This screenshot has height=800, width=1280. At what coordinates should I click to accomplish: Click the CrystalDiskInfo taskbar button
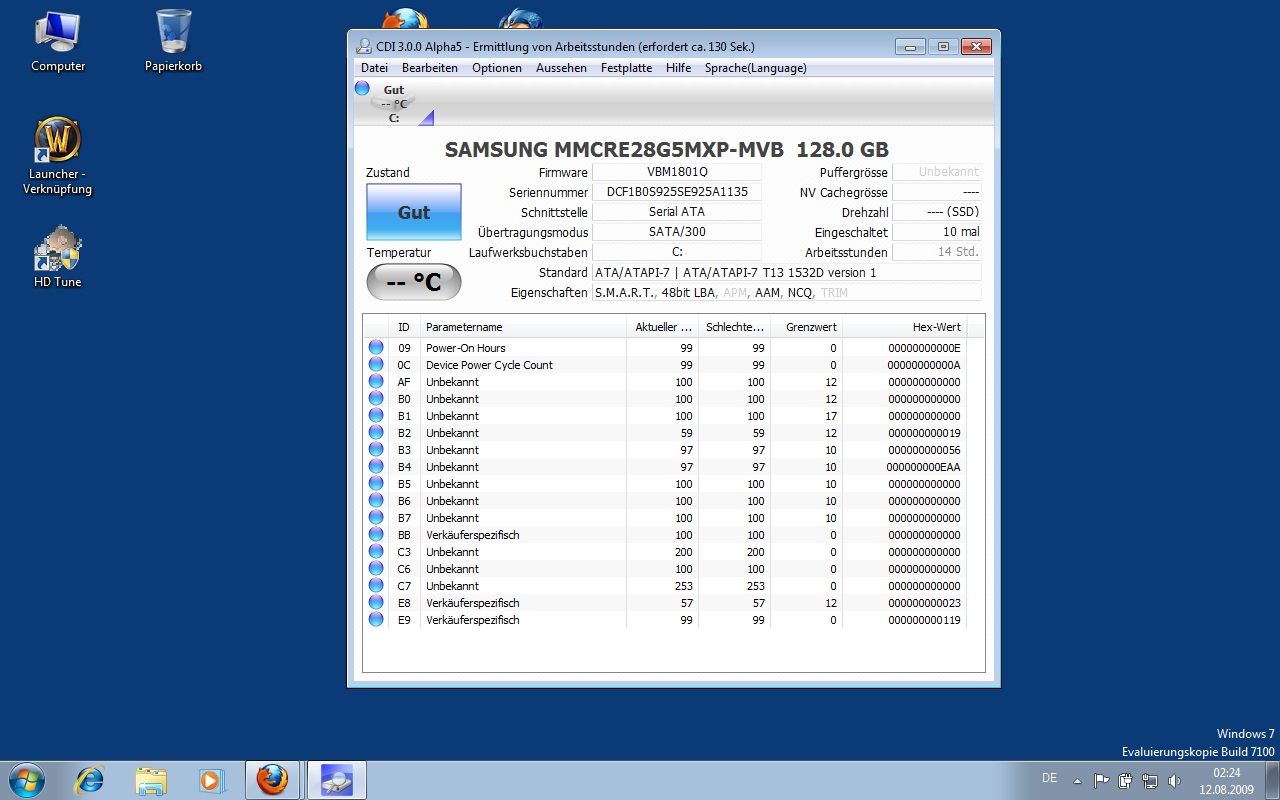[x=336, y=779]
